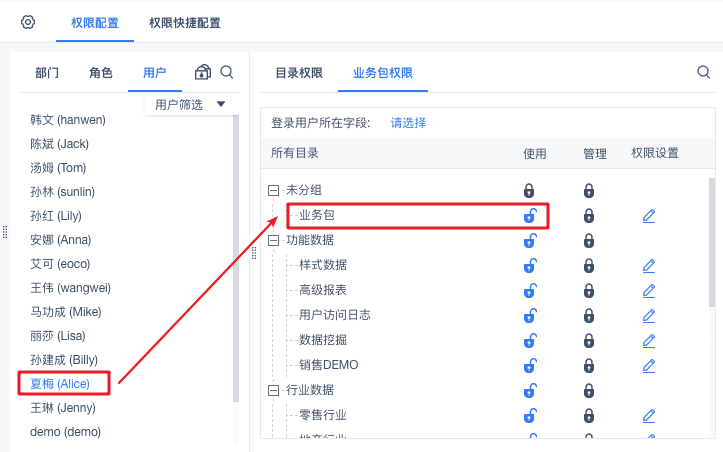Switch to the 目录权限 tab

pos(299,72)
